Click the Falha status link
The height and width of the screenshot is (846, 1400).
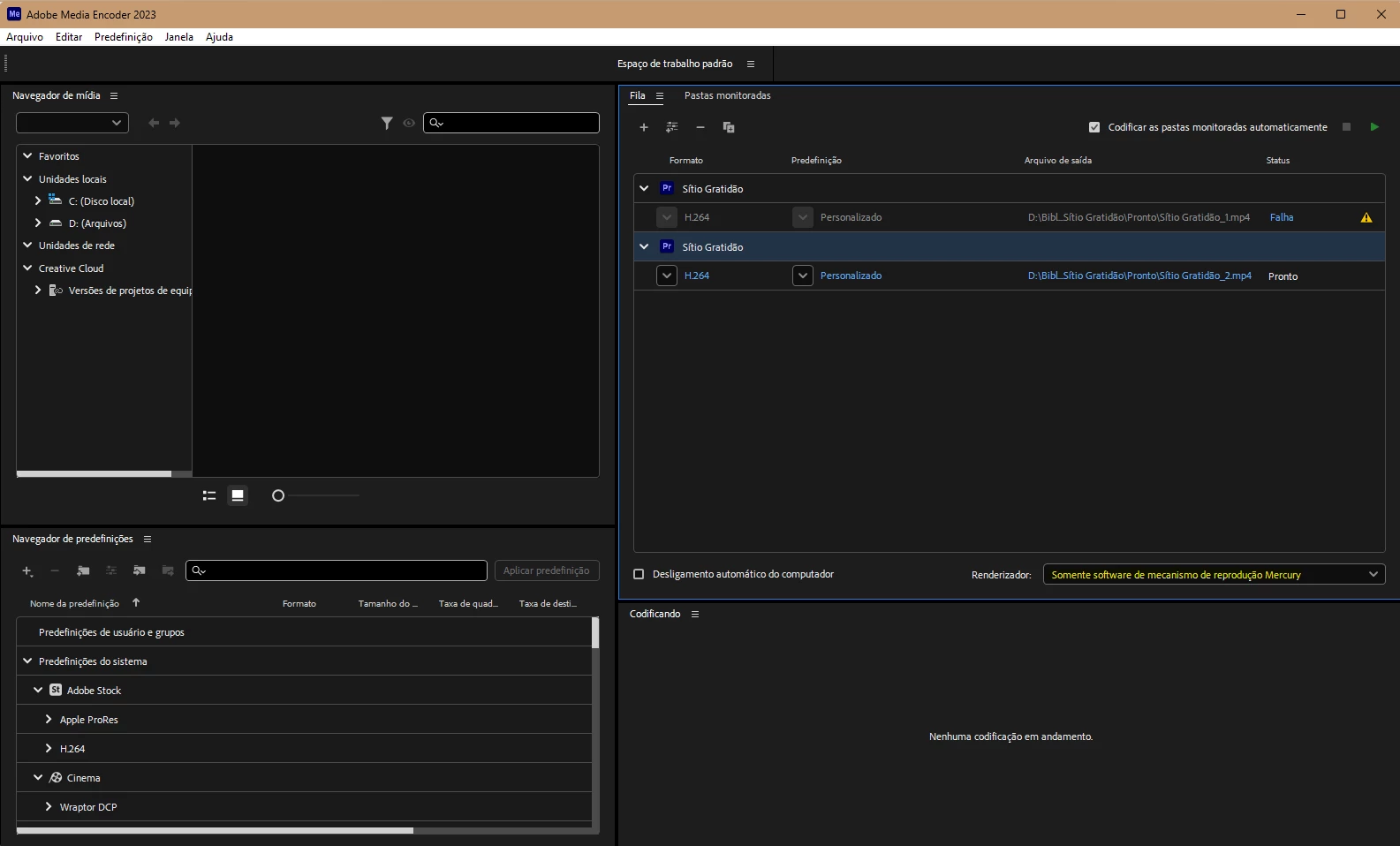pyautogui.click(x=1282, y=217)
